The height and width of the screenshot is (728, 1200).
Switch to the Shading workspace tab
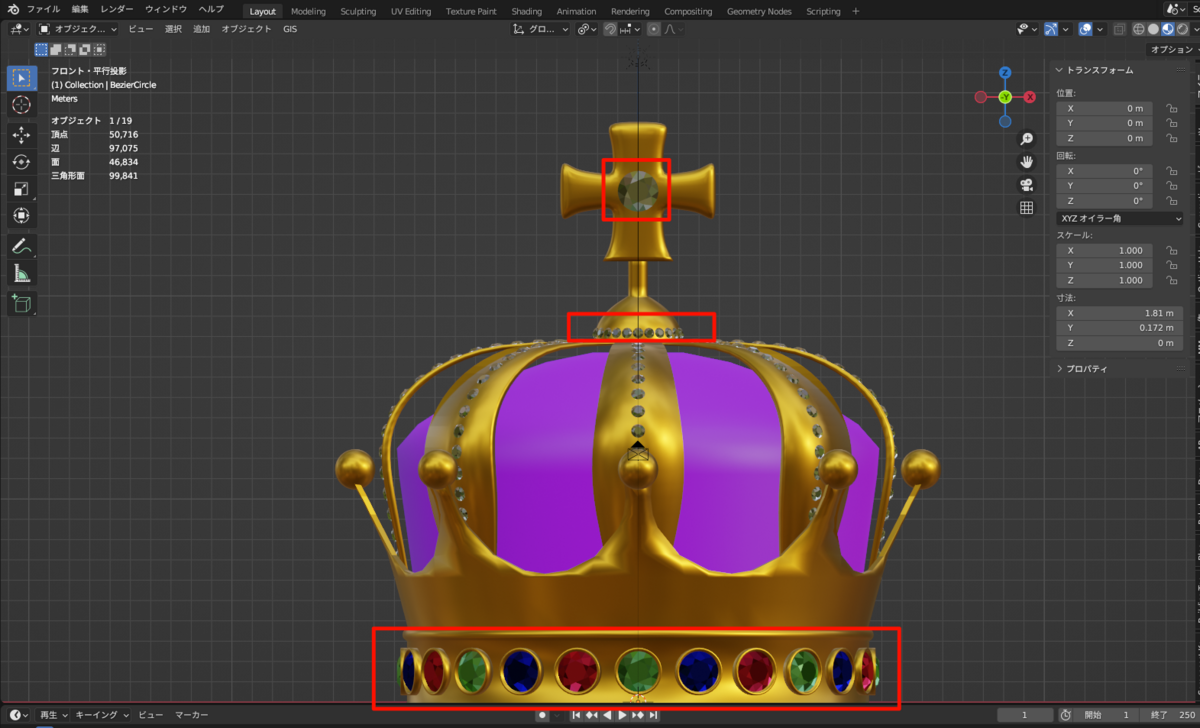(526, 11)
